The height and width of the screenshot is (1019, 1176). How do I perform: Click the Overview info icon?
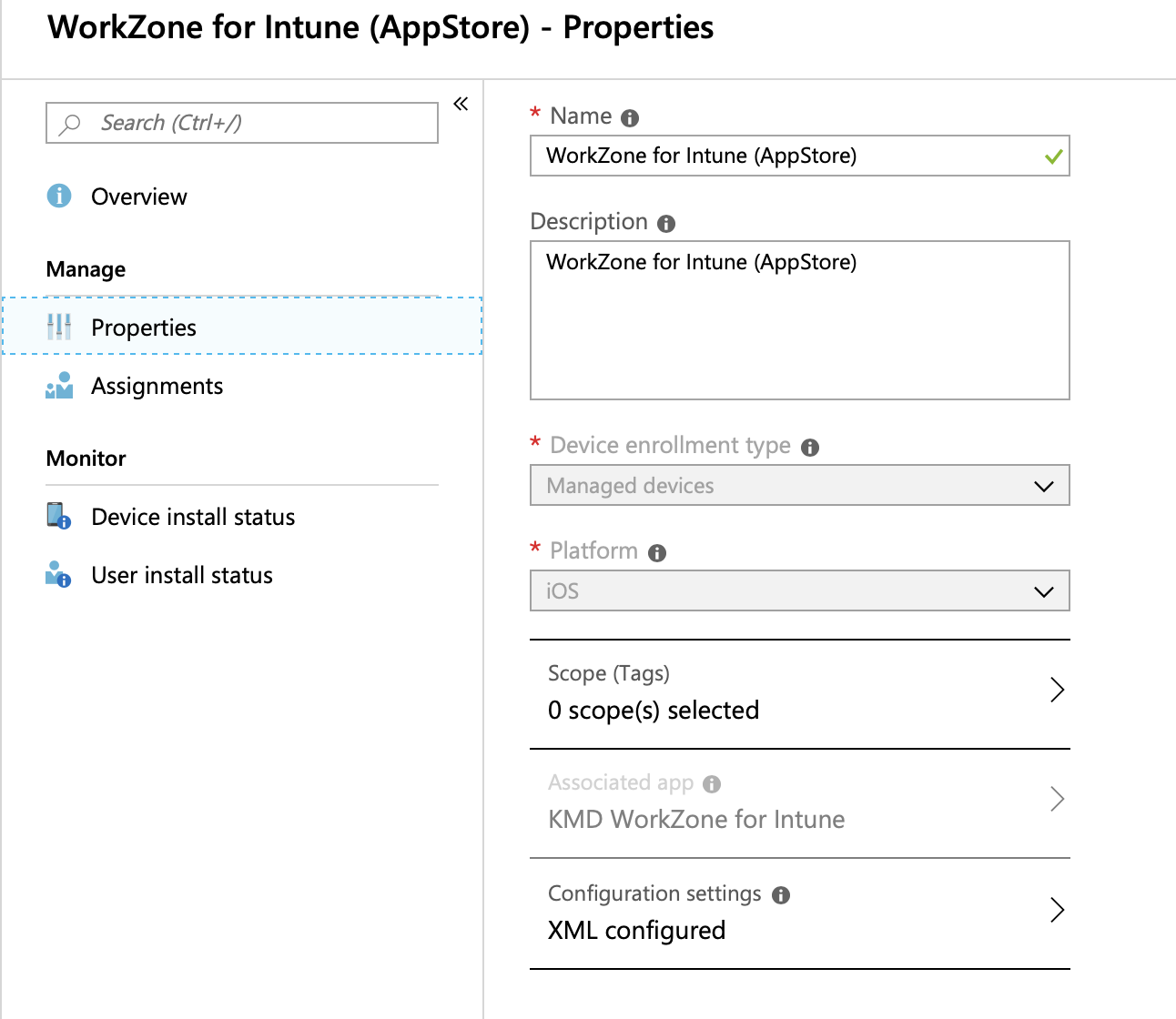(59, 196)
